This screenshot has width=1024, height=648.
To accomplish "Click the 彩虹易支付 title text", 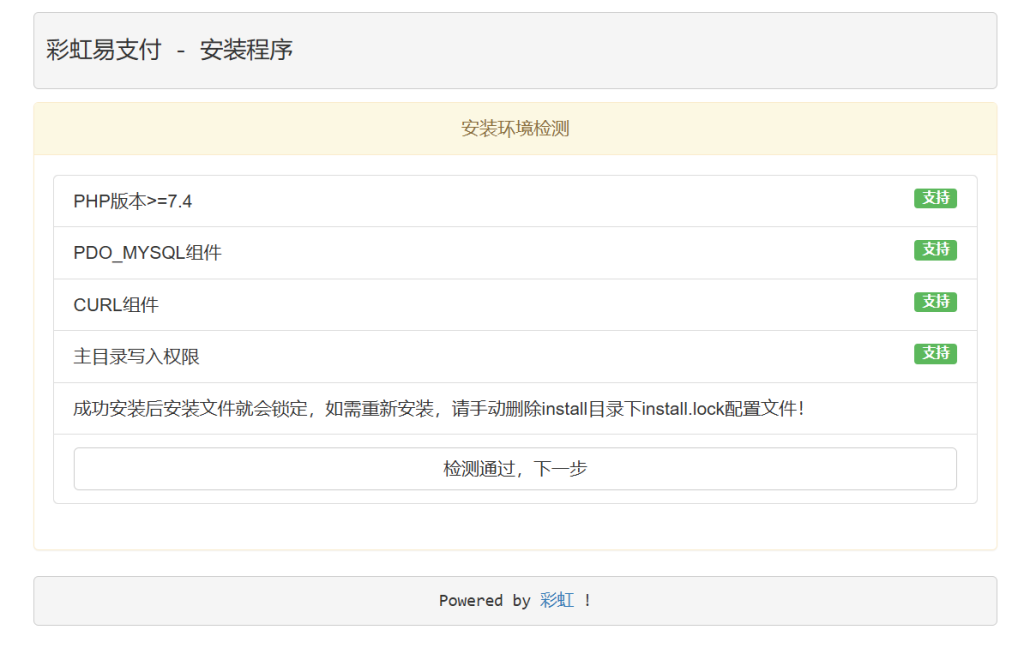I will pyautogui.click(x=103, y=50).
